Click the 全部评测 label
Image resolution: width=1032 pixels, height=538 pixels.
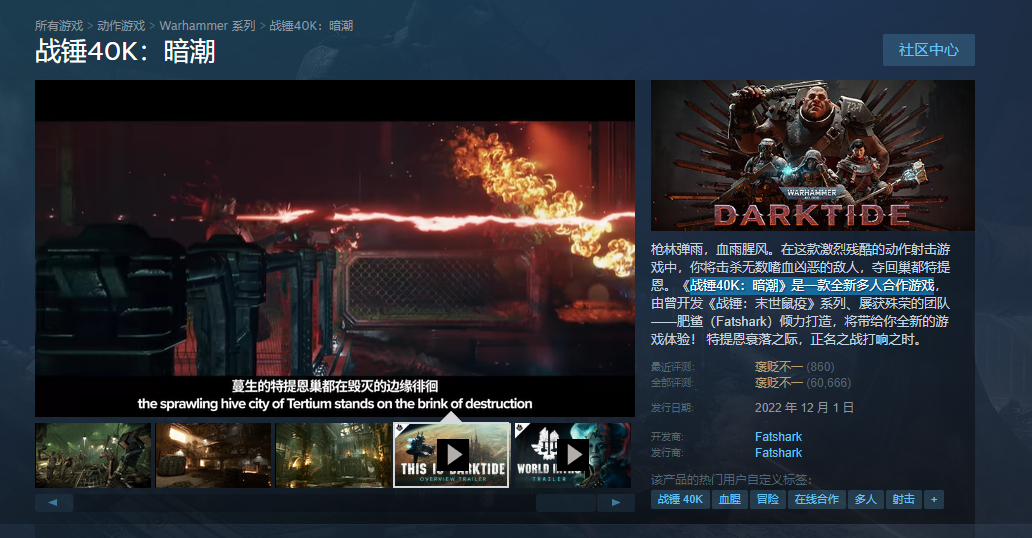pos(673,383)
